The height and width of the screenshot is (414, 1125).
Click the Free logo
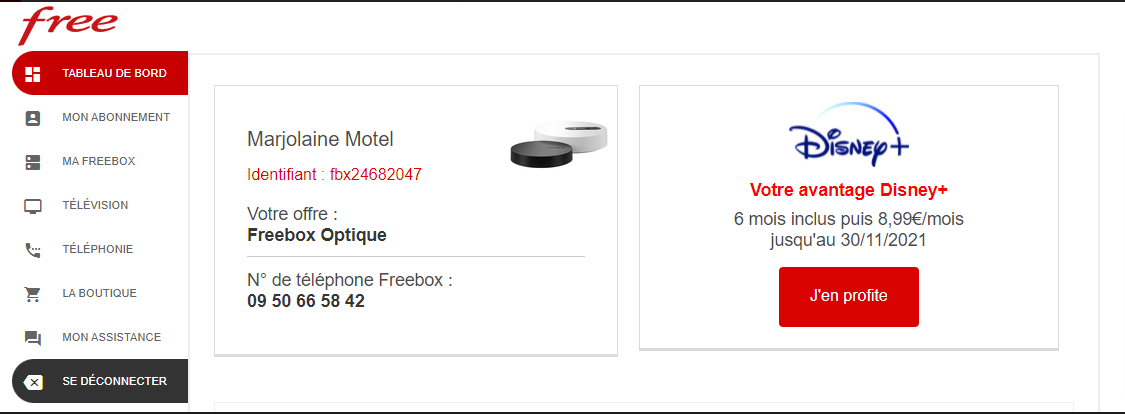tap(68, 25)
